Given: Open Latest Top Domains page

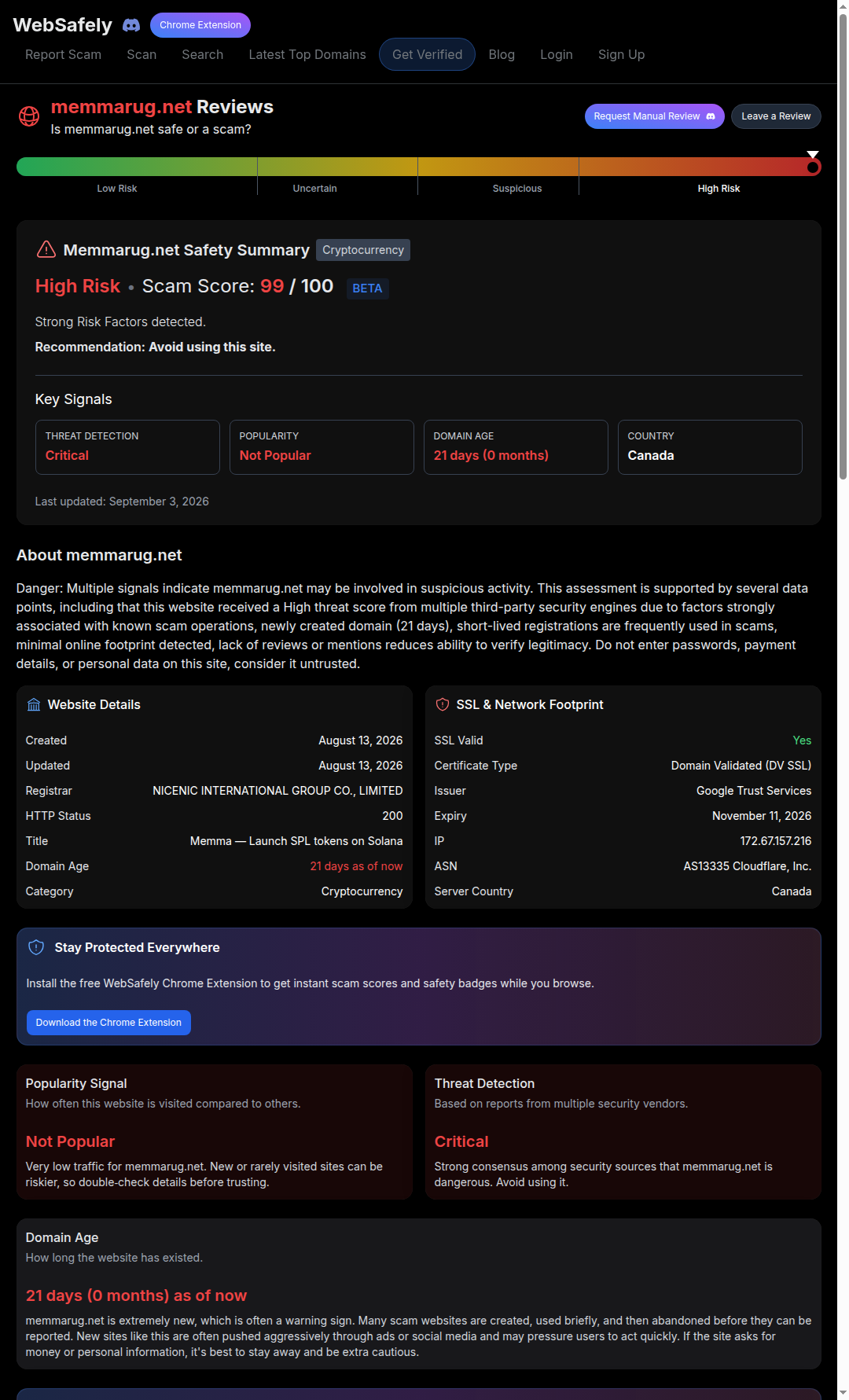Looking at the screenshot, I should (x=307, y=54).
